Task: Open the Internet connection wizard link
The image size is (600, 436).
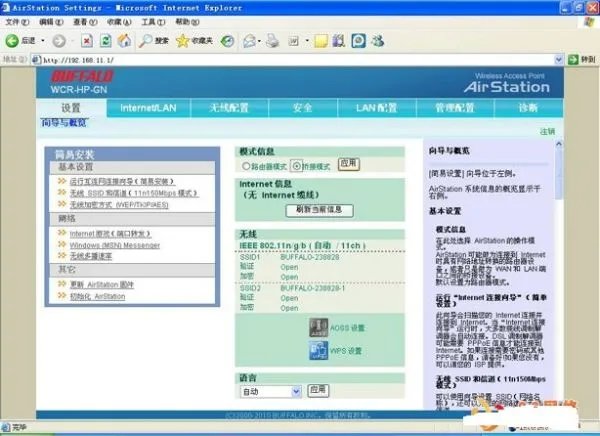Action: click(122, 181)
